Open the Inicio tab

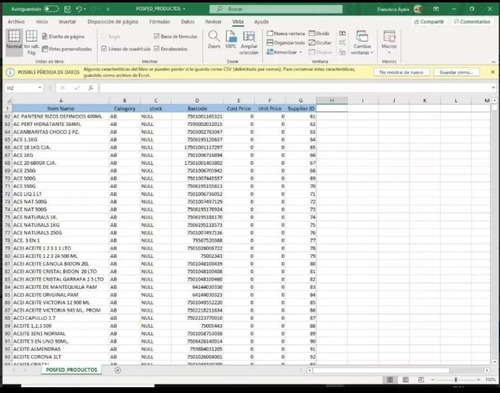pyautogui.click(x=42, y=22)
